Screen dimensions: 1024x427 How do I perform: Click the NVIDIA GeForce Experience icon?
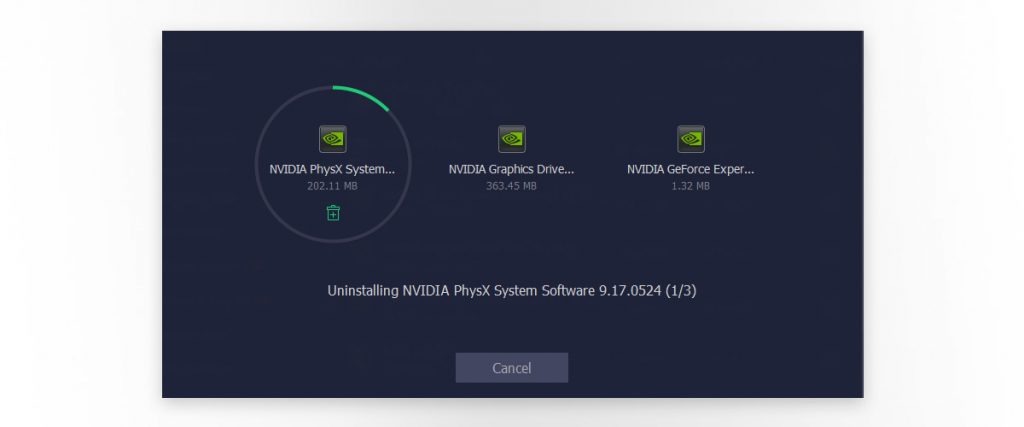(690, 139)
